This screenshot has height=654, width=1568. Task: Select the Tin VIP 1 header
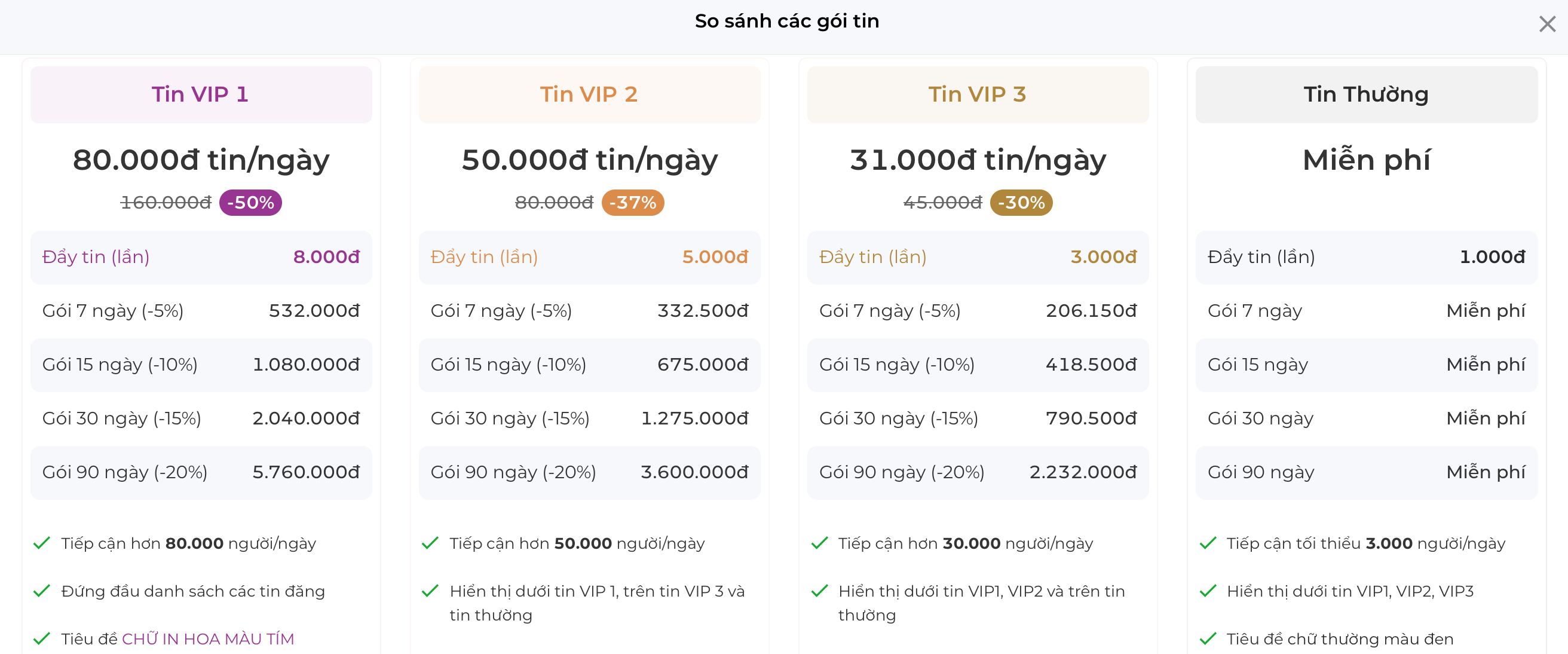pos(201,94)
